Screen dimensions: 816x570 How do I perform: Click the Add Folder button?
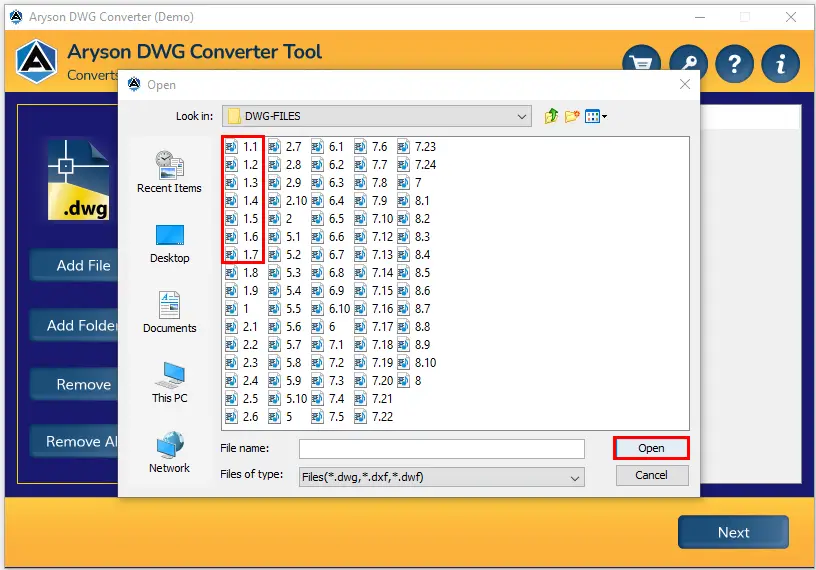(74, 325)
